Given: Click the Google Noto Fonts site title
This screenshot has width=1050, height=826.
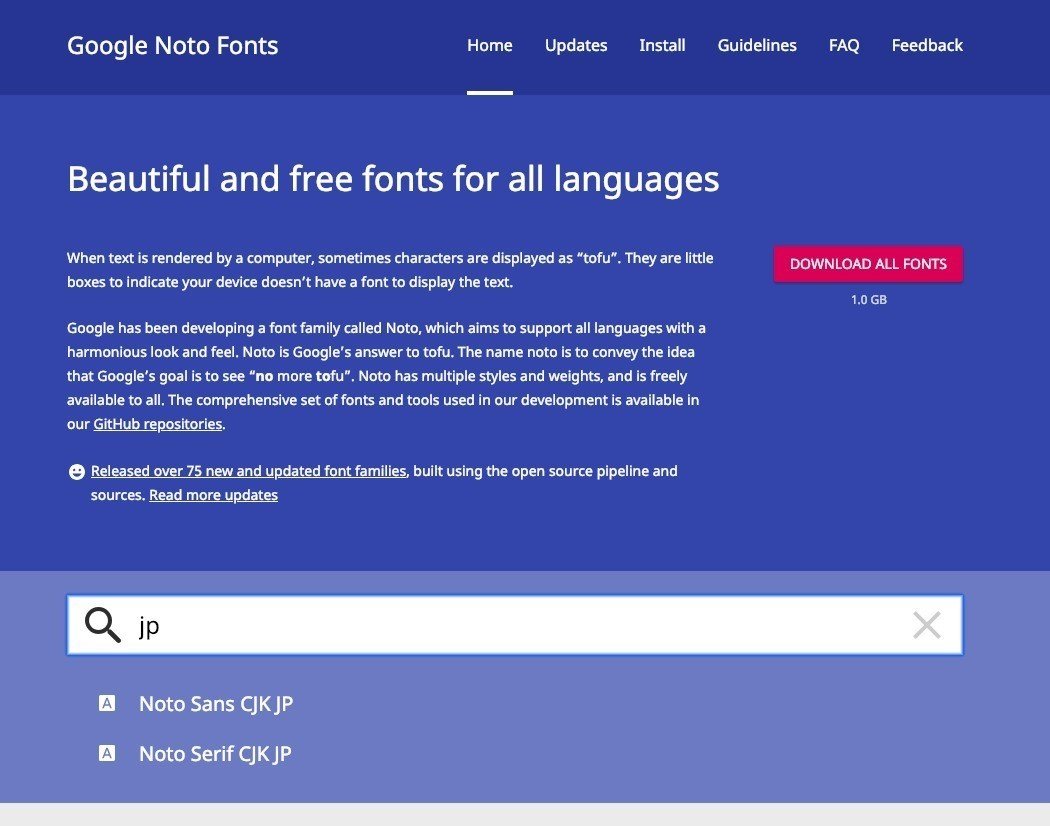Looking at the screenshot, I should (173, 45).
